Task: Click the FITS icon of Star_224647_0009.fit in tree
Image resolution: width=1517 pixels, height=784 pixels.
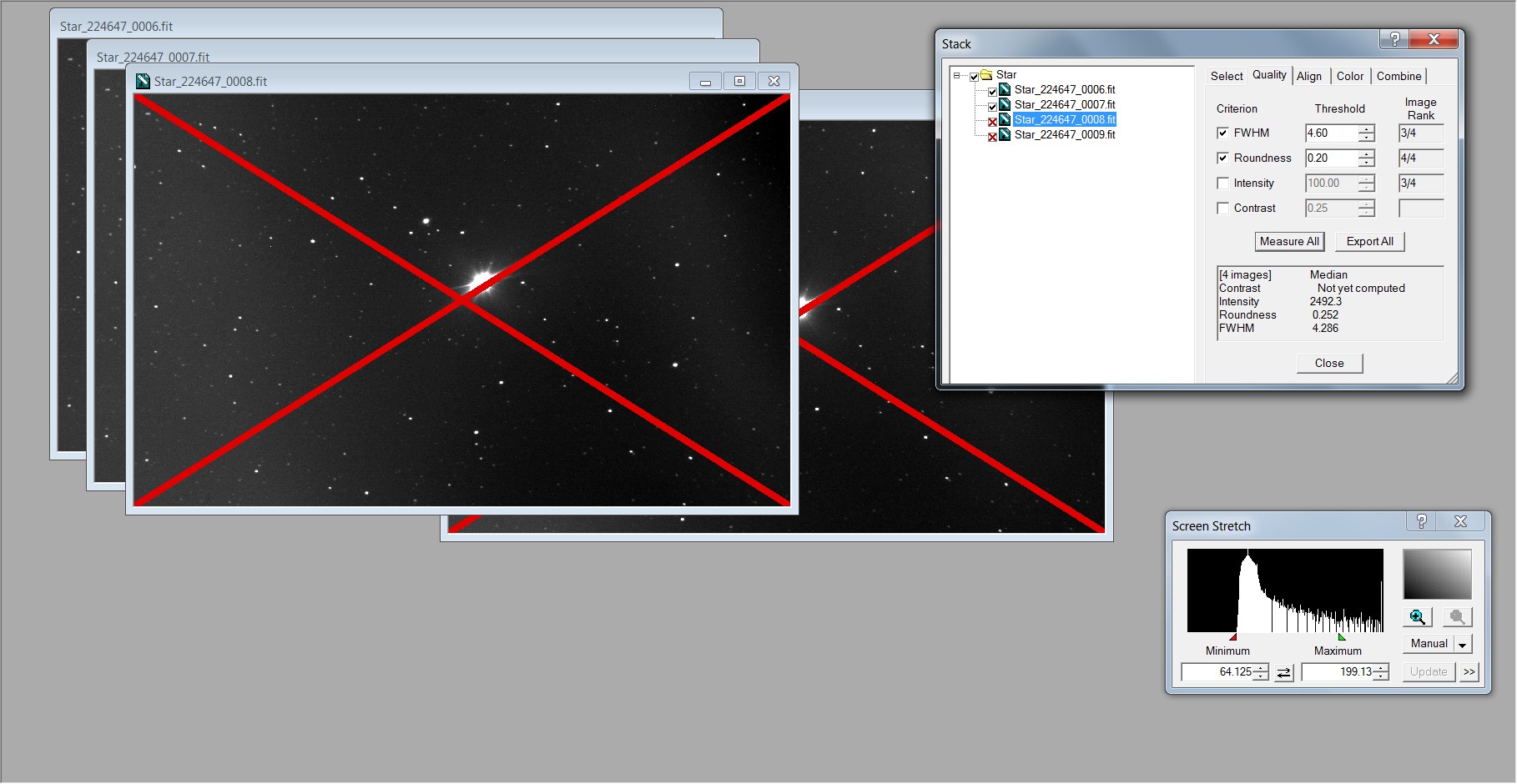Action: [x=1005, y=134]
